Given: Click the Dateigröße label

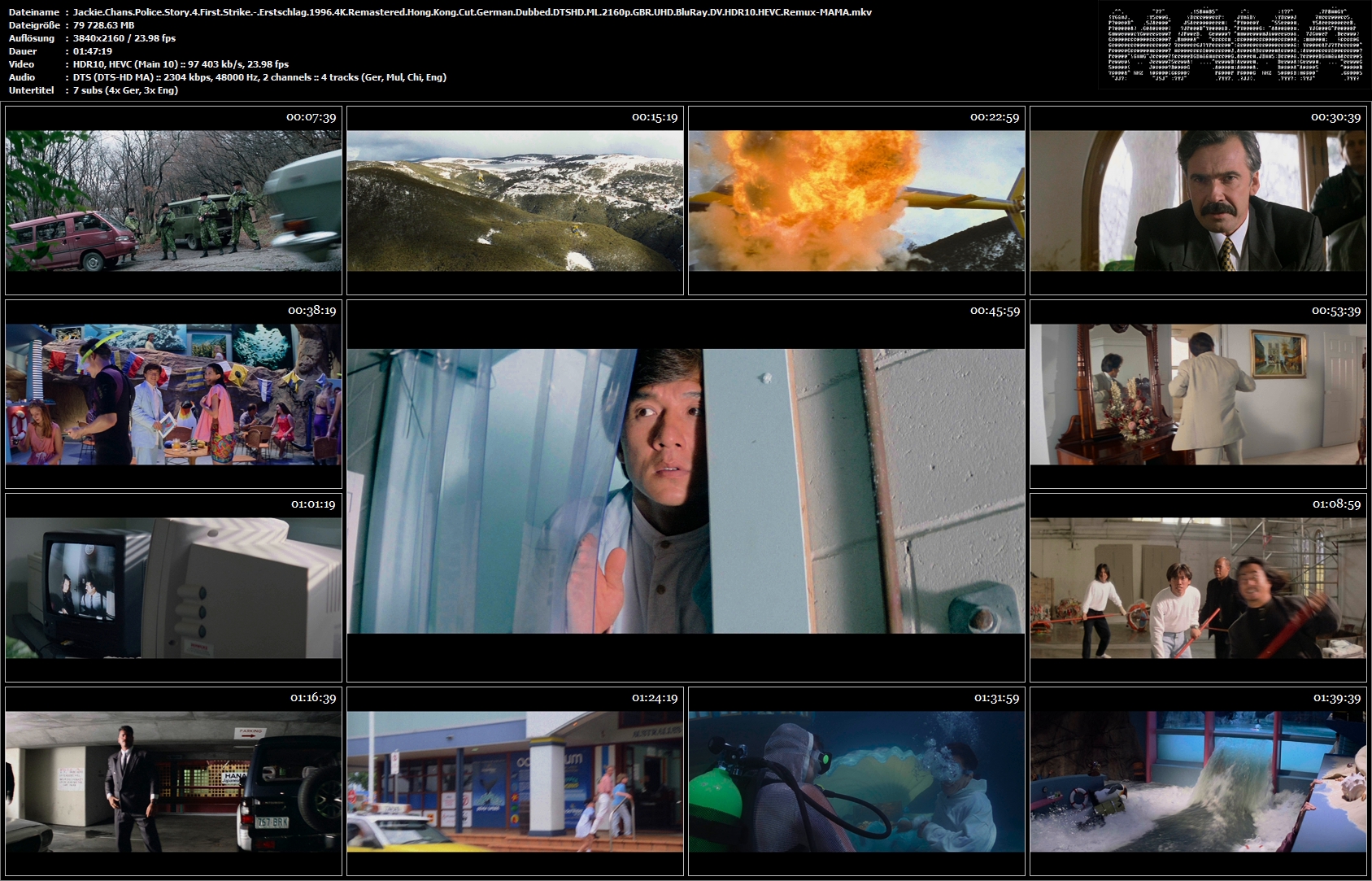Looking at the screenshot, I should coord(33,25).
